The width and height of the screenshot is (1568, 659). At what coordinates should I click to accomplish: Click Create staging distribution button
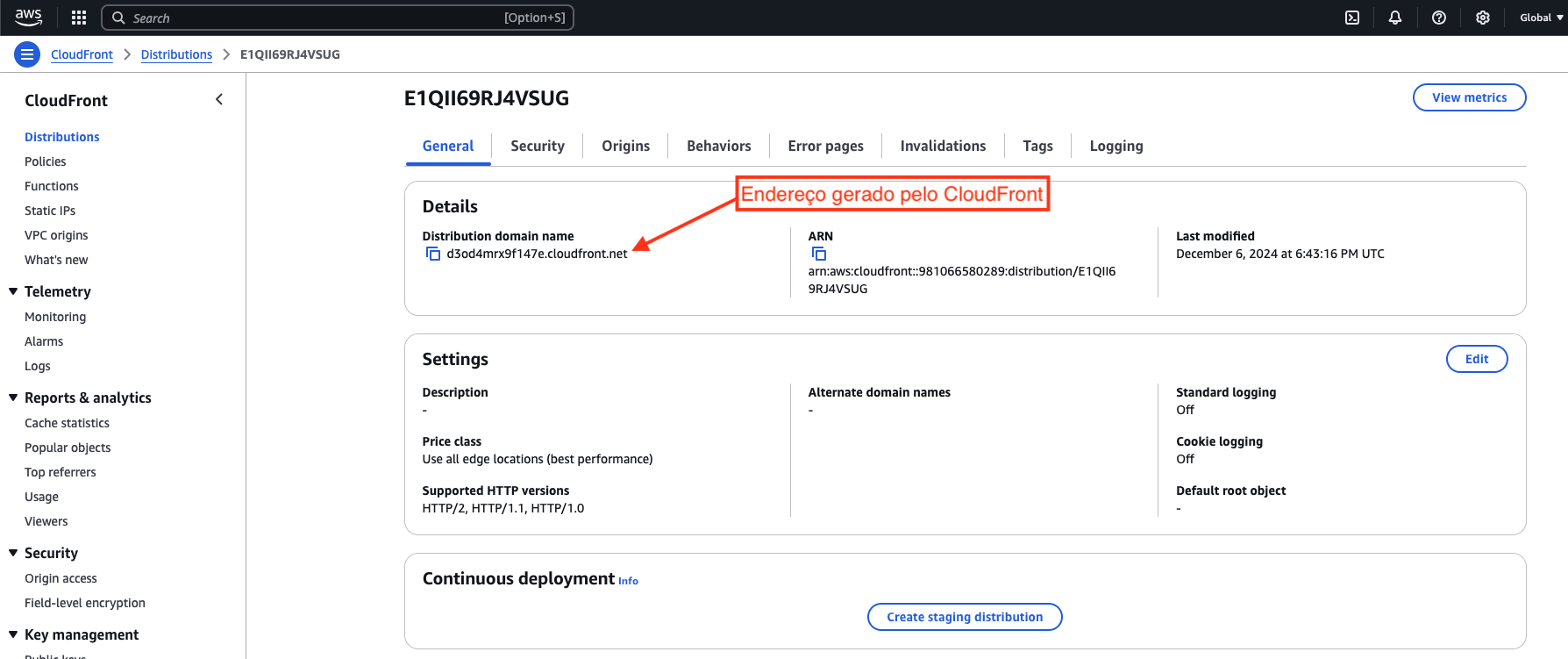point(965,617)
